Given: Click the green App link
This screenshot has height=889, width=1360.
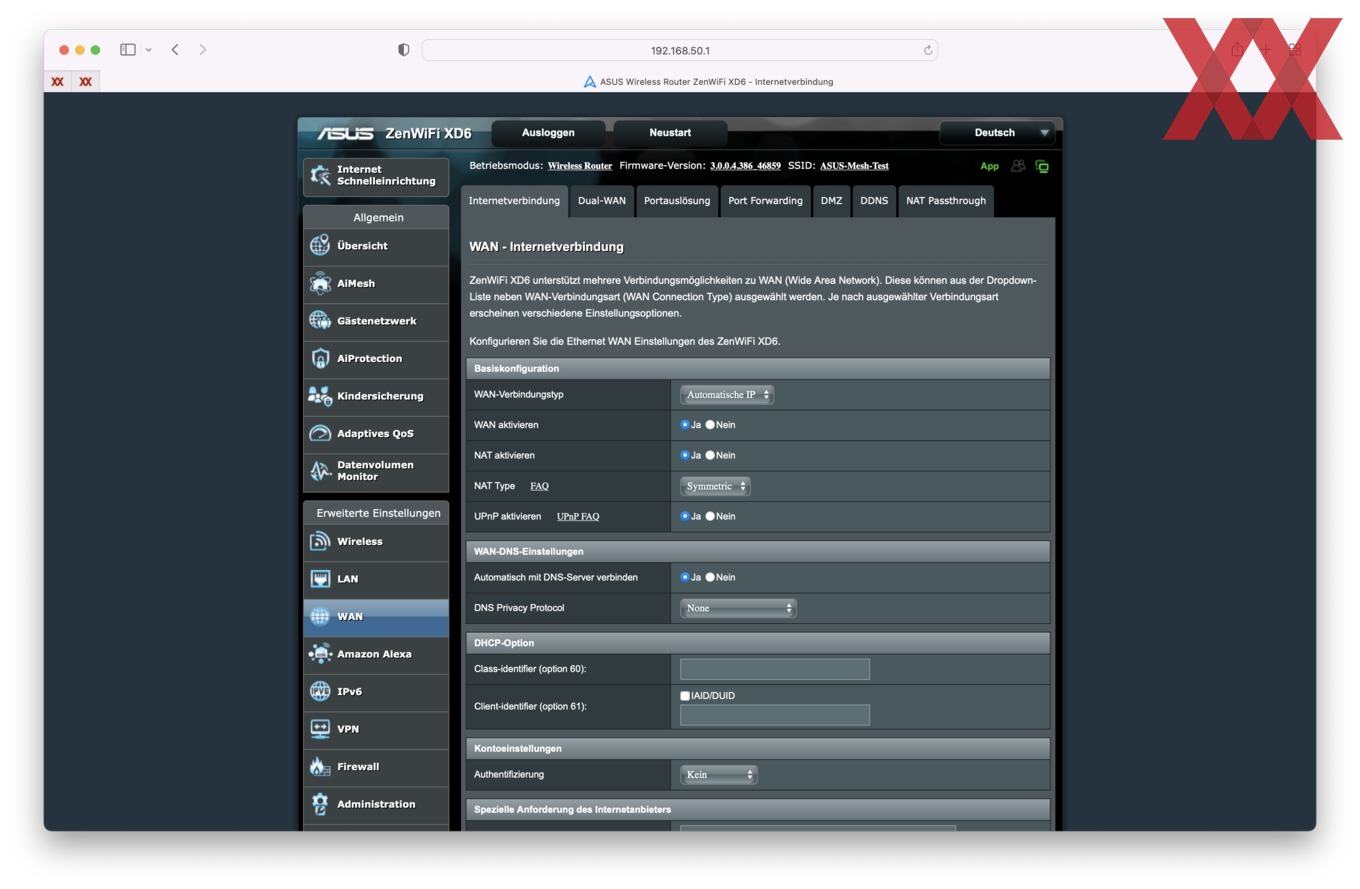Looking at the screenshot, I should (990, 166).
